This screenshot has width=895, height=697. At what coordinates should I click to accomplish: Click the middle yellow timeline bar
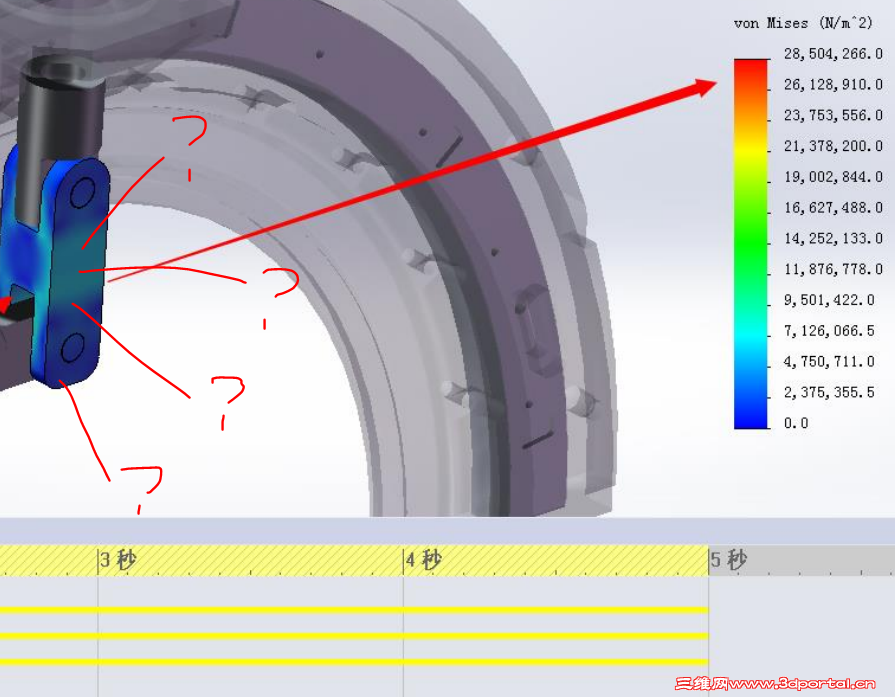(354, 635)
